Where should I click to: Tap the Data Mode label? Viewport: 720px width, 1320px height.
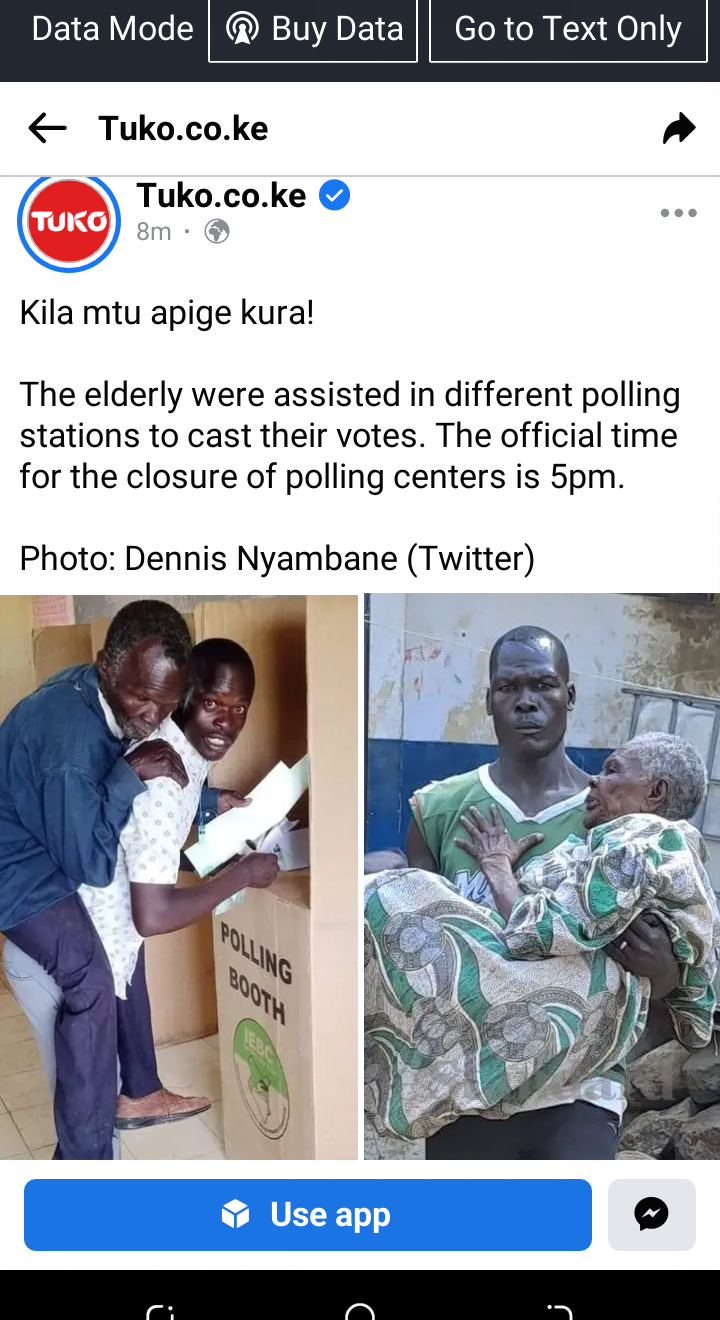[112, 29]
